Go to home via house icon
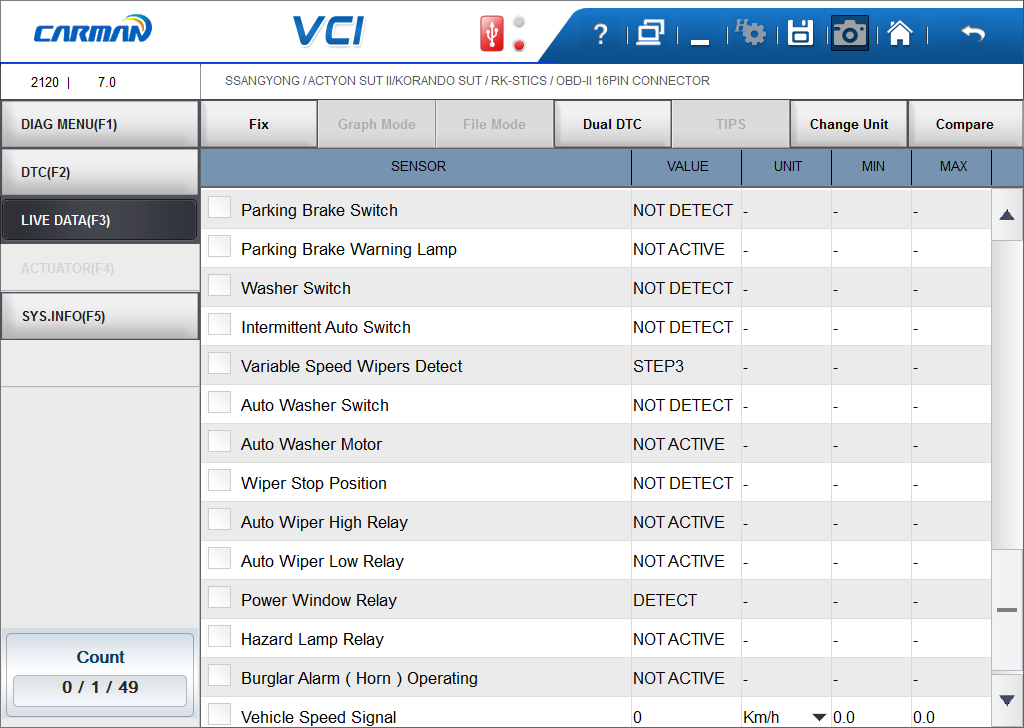 pos(900,33)
